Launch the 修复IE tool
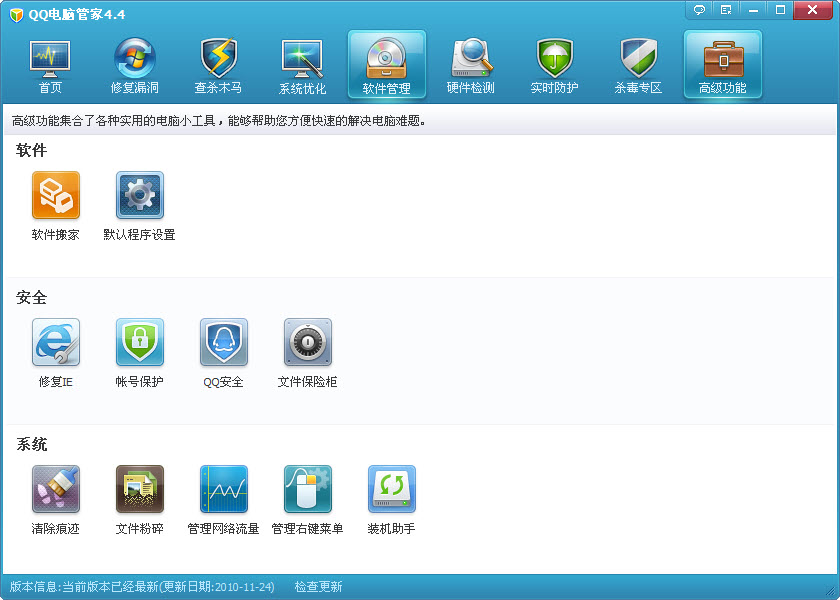The image size is (840, 600). [56, 342]
